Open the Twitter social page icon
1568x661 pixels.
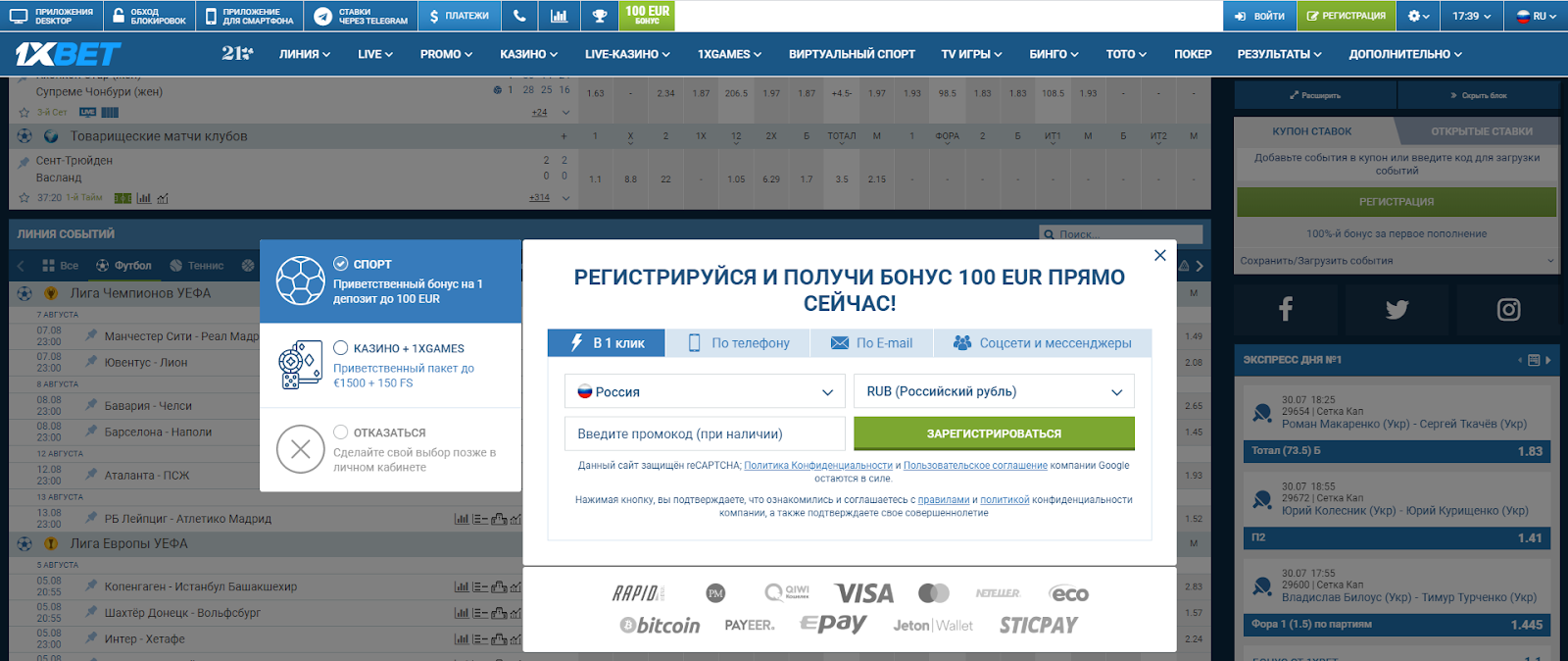pyautogui.click(x=1396, y=310)
